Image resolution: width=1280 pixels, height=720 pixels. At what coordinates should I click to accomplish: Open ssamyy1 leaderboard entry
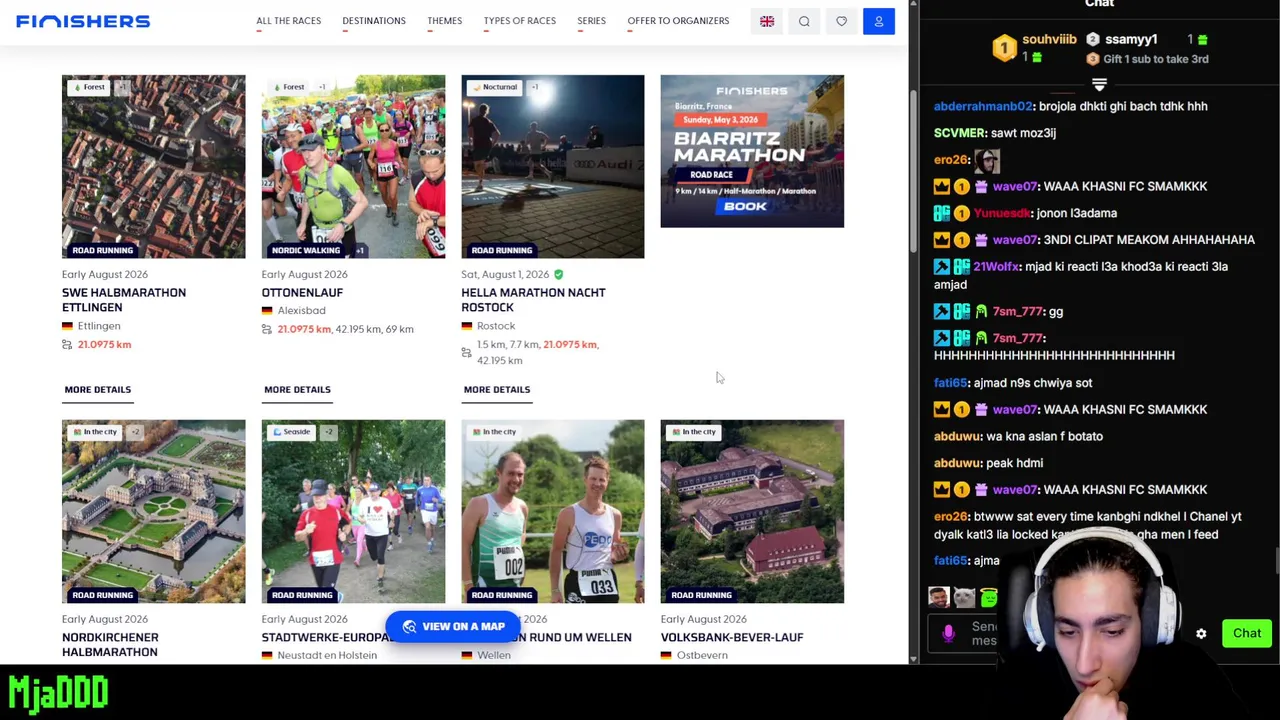pos(1131,39)
